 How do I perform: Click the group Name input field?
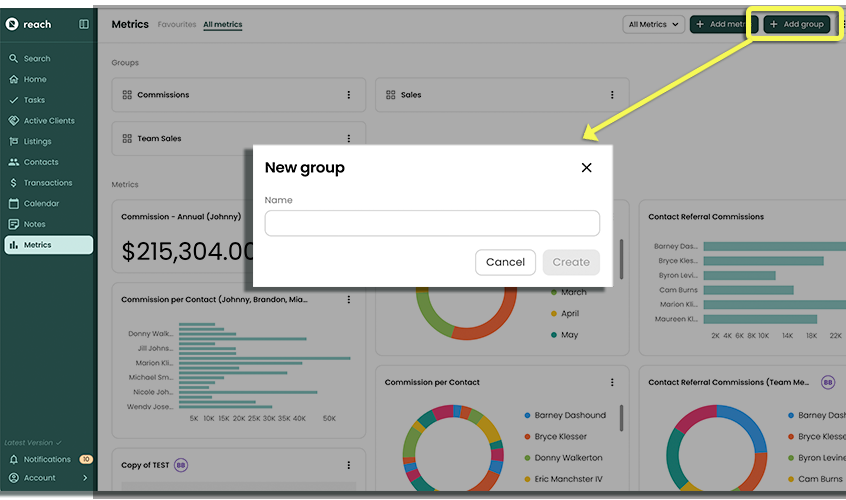(432, 223)
